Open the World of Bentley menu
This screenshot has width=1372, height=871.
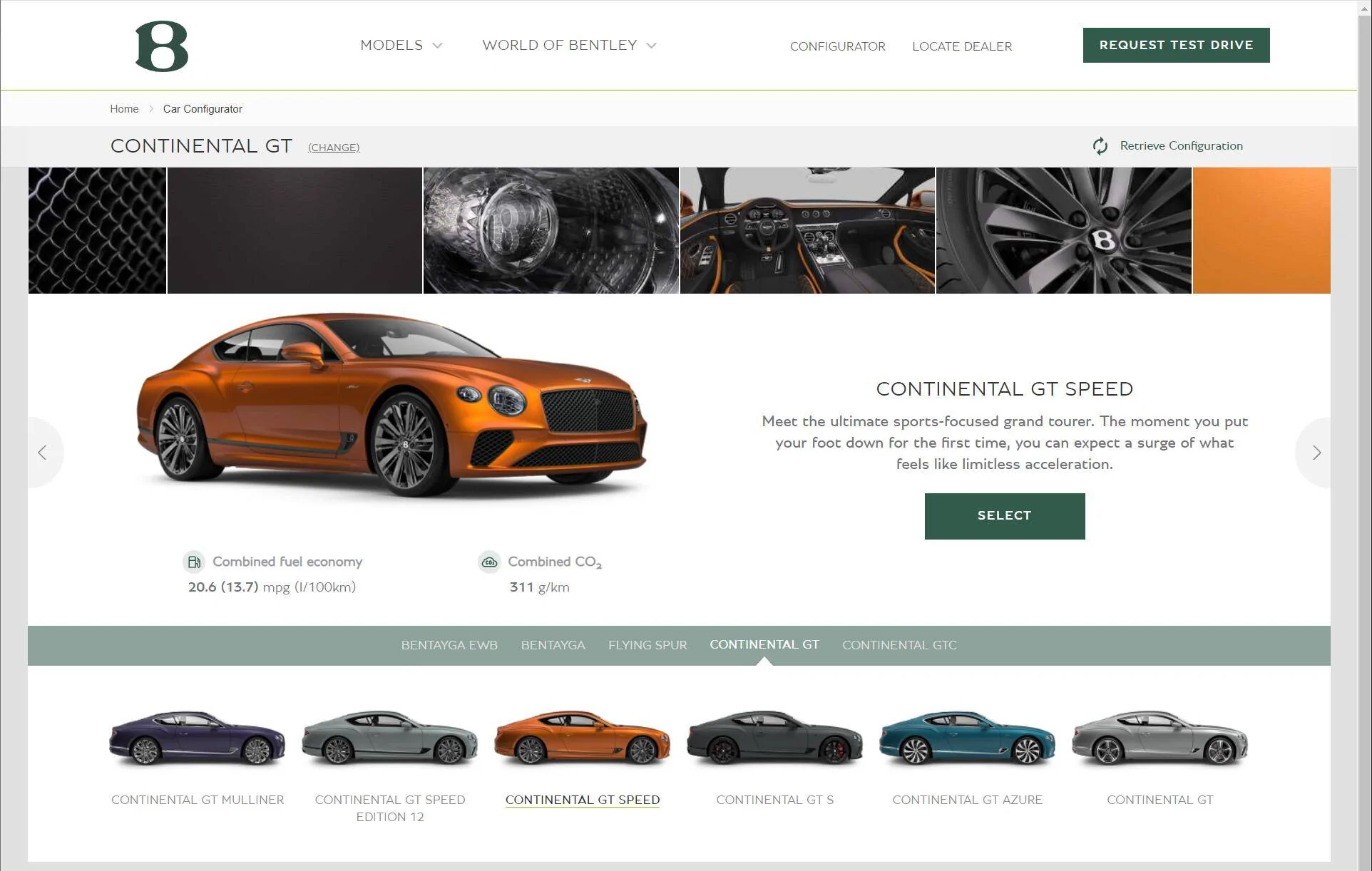point(560,45)
